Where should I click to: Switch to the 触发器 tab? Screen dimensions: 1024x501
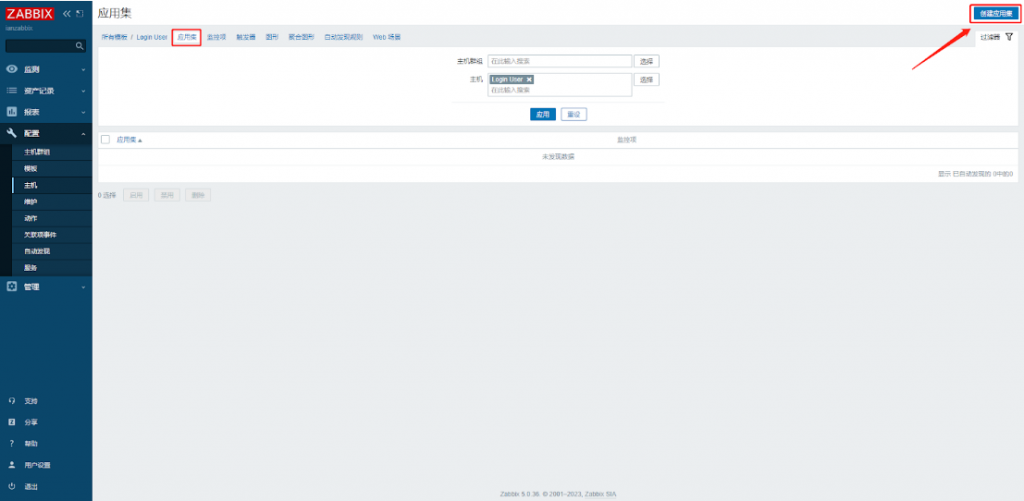246,37
